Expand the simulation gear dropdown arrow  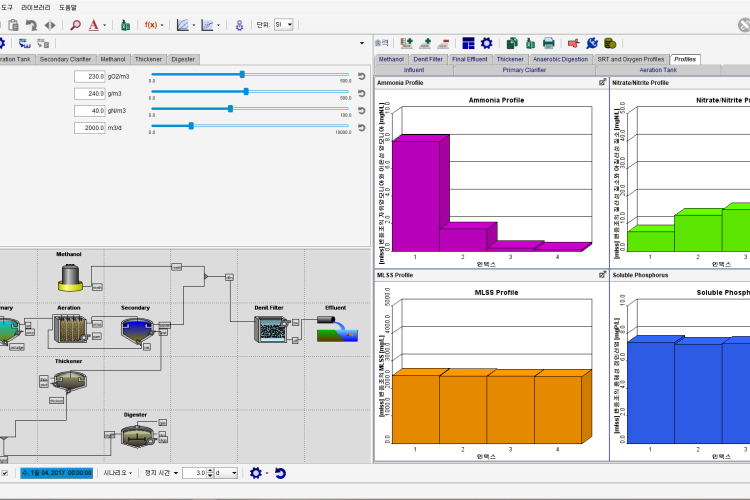tap(267, 473)
